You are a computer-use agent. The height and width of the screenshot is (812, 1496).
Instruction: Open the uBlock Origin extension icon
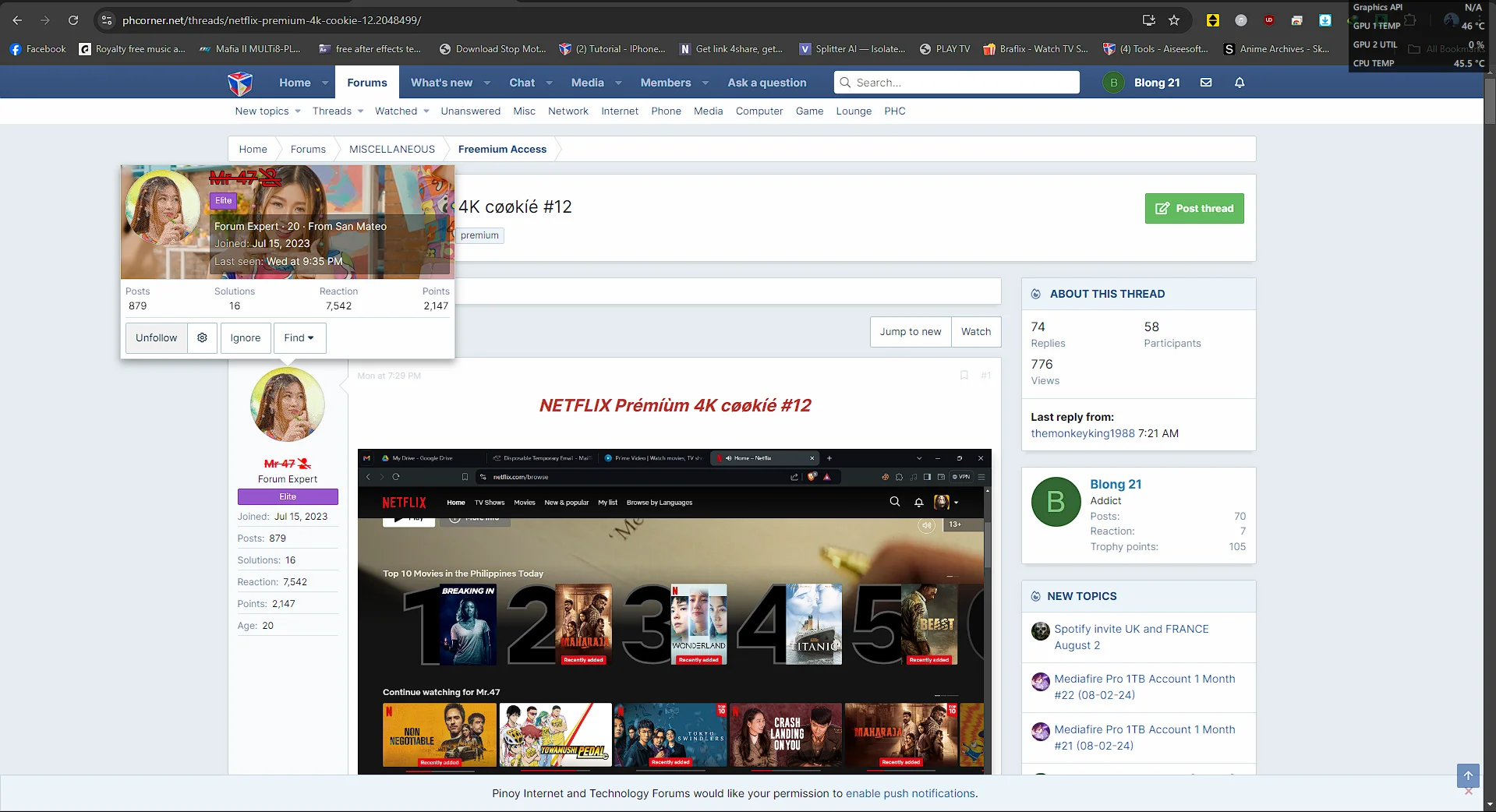click(1269, 20)
